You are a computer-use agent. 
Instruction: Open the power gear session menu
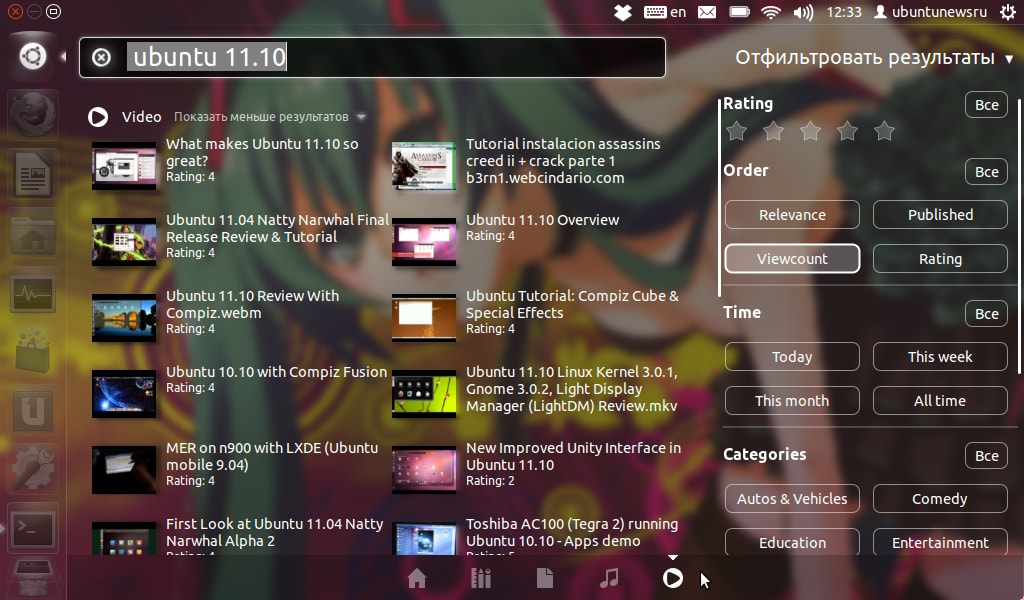[1008, 12]
